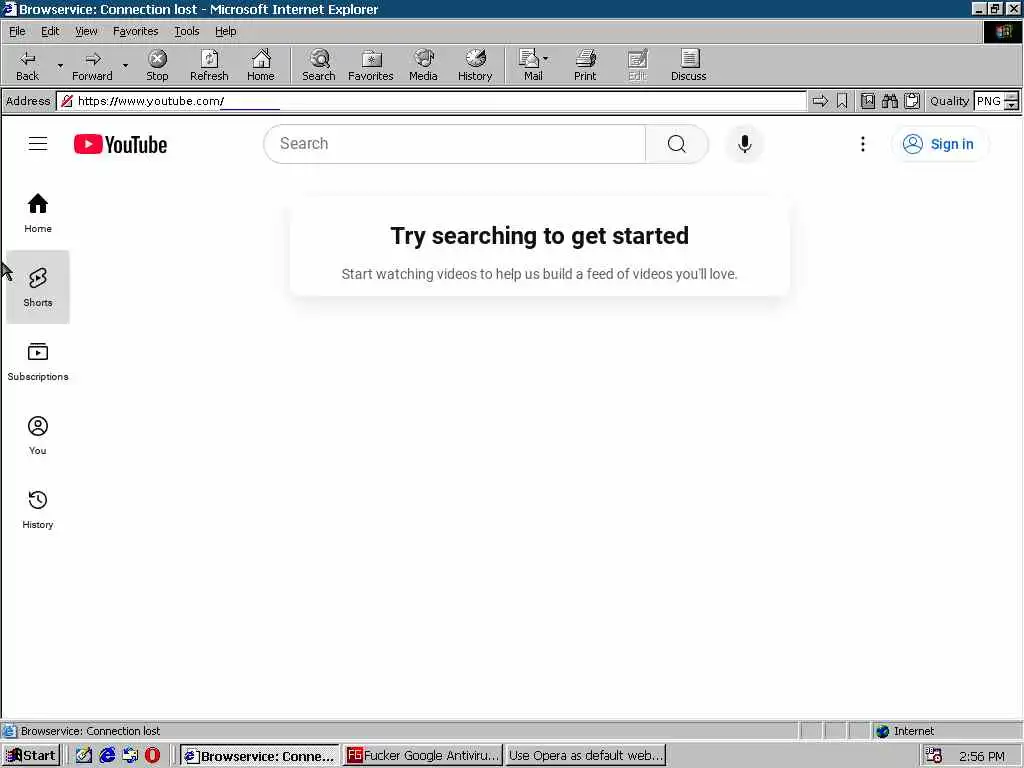Click the Windows Start button

tap(31, 756)
